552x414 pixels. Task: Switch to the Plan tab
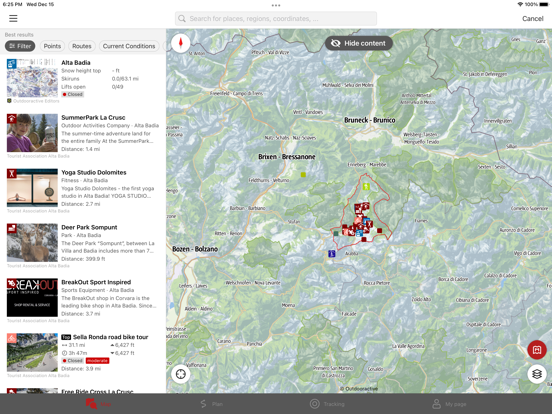211,404
